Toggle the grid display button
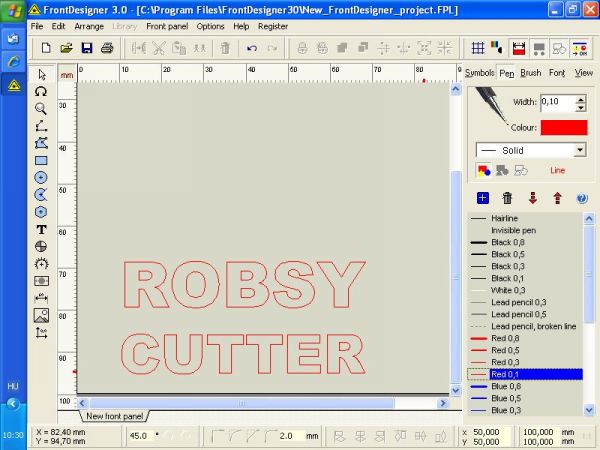 (478, 48)
